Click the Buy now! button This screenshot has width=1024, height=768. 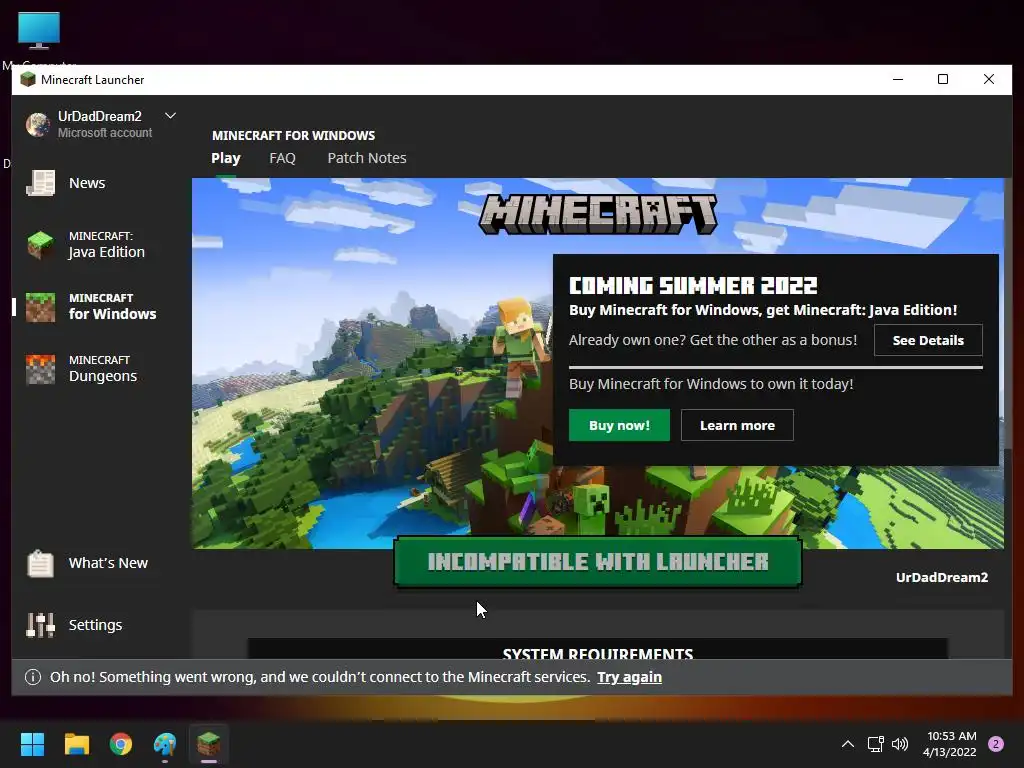pyautogui.click(x=619, y=425)
